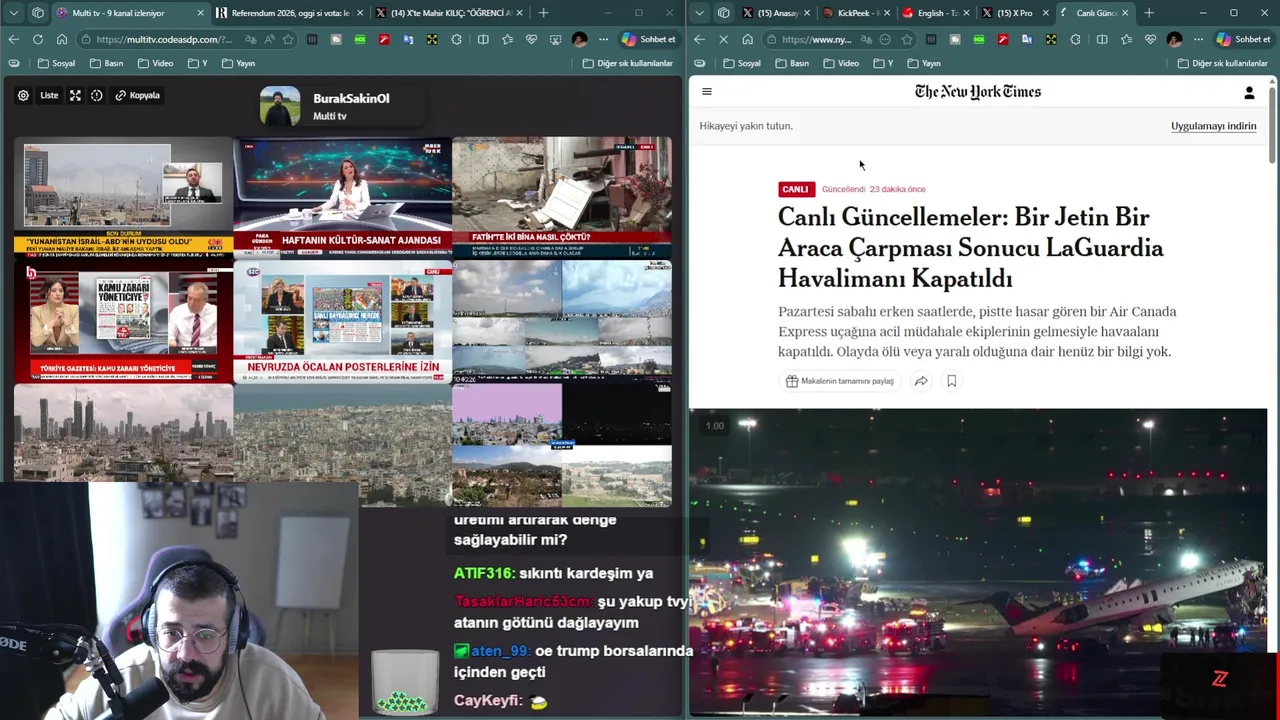Open right browser Settings and more menu
The image size is (1280, 720).
click(1198, 39)
